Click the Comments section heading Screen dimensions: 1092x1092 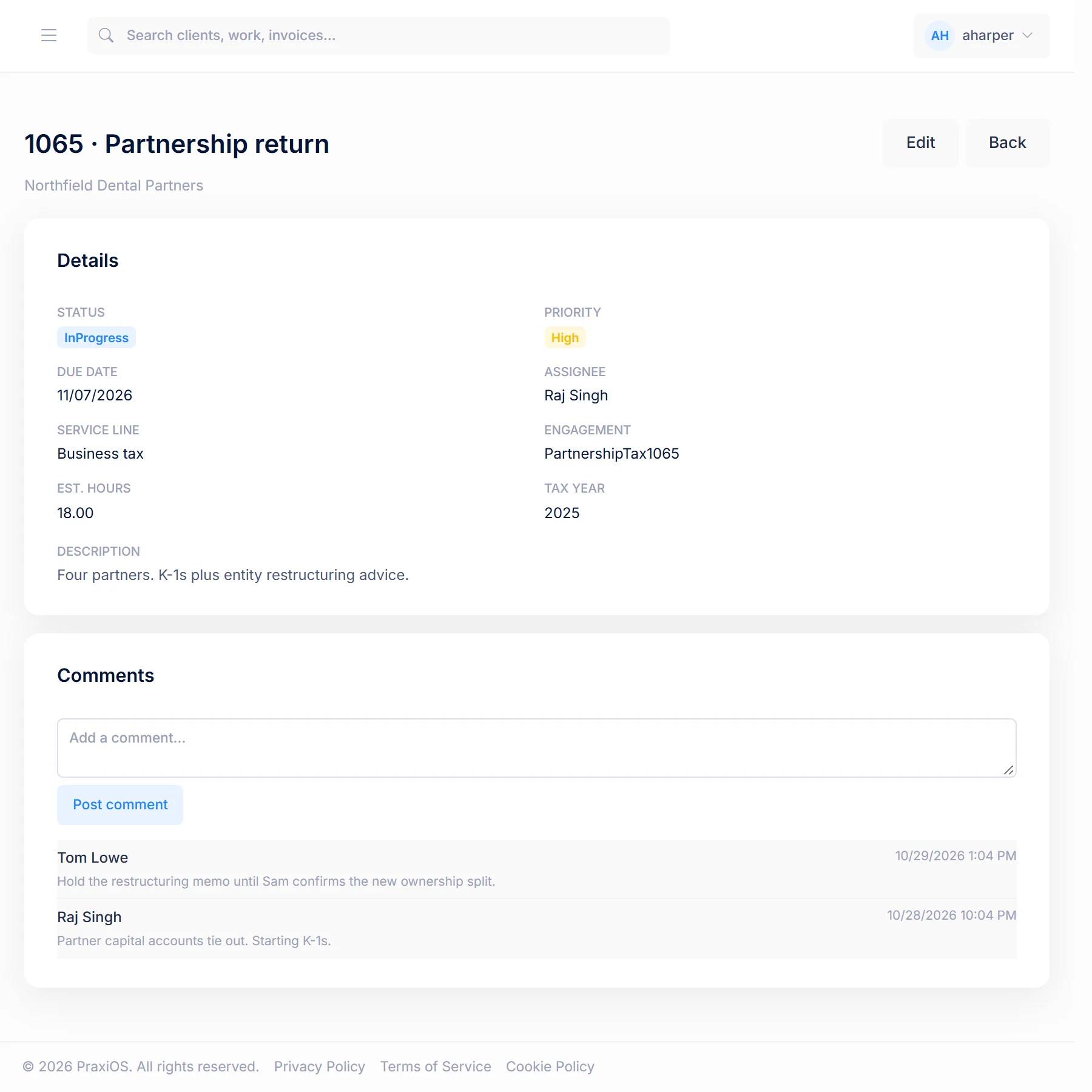click(x=106, y=676)
